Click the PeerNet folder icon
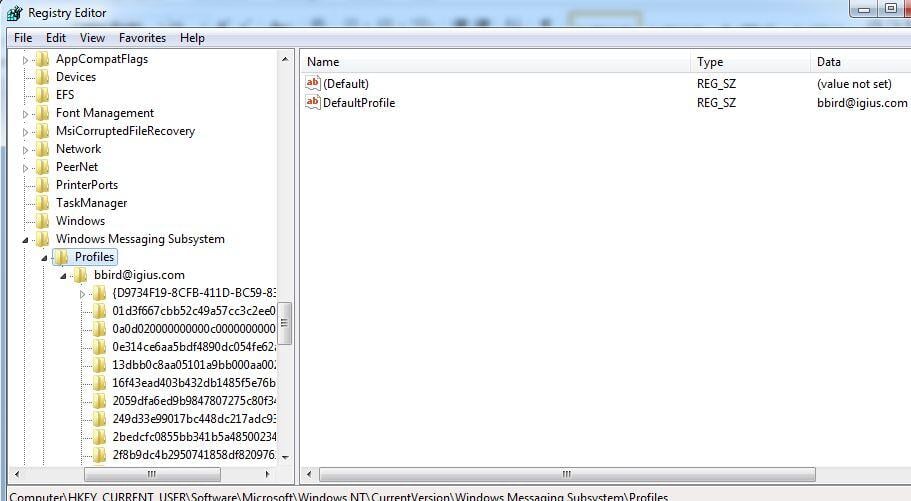 tap(43, 167)
